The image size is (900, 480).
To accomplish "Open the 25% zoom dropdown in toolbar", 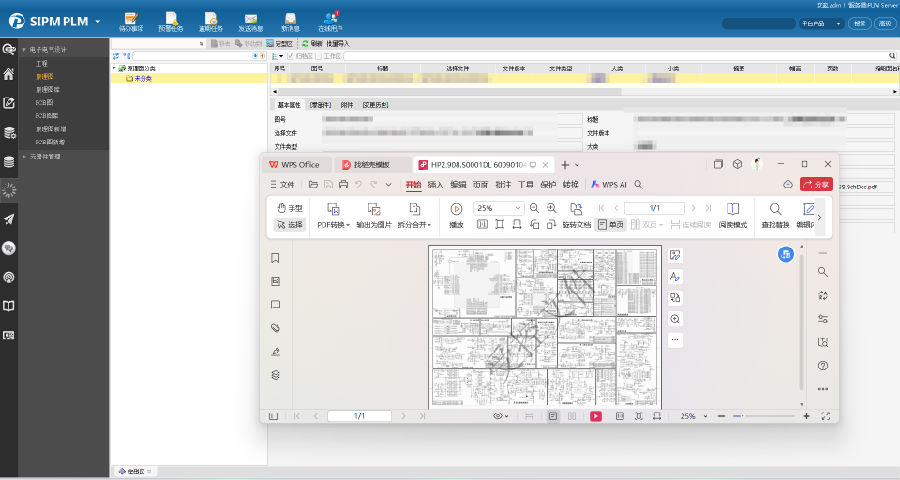I will coord(518,208).
